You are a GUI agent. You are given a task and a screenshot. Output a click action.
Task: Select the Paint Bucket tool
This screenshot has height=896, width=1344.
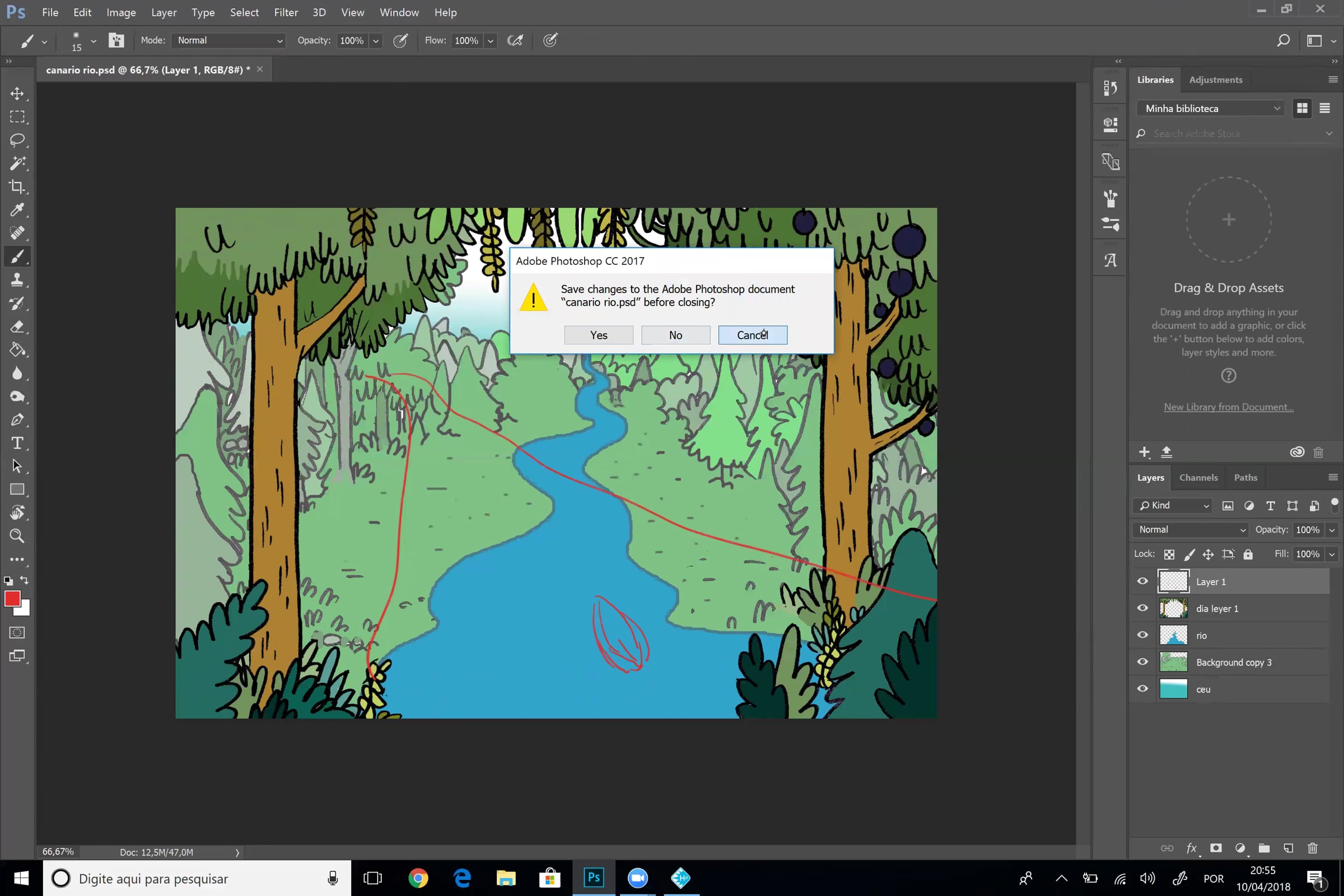tap(17, 349)
